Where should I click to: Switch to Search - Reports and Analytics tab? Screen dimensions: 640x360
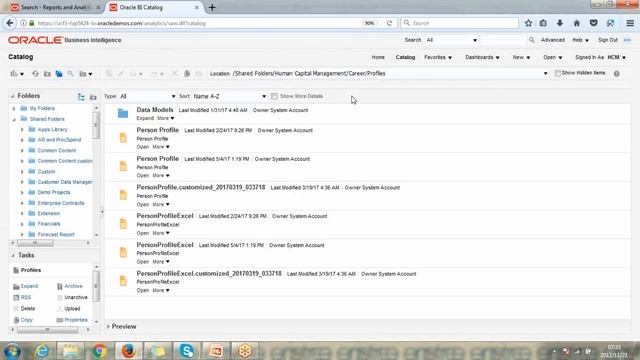[55, 7]
